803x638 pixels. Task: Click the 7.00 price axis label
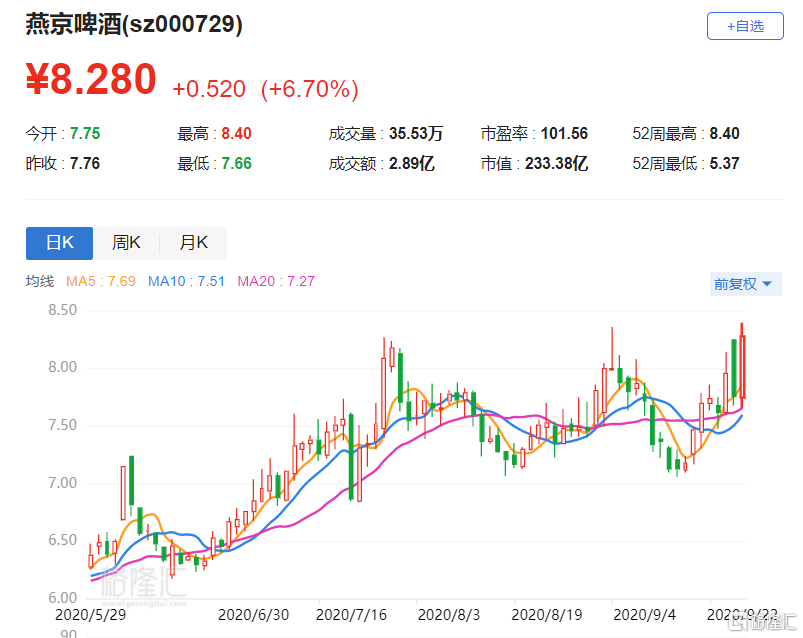click(x=62, y=483)
